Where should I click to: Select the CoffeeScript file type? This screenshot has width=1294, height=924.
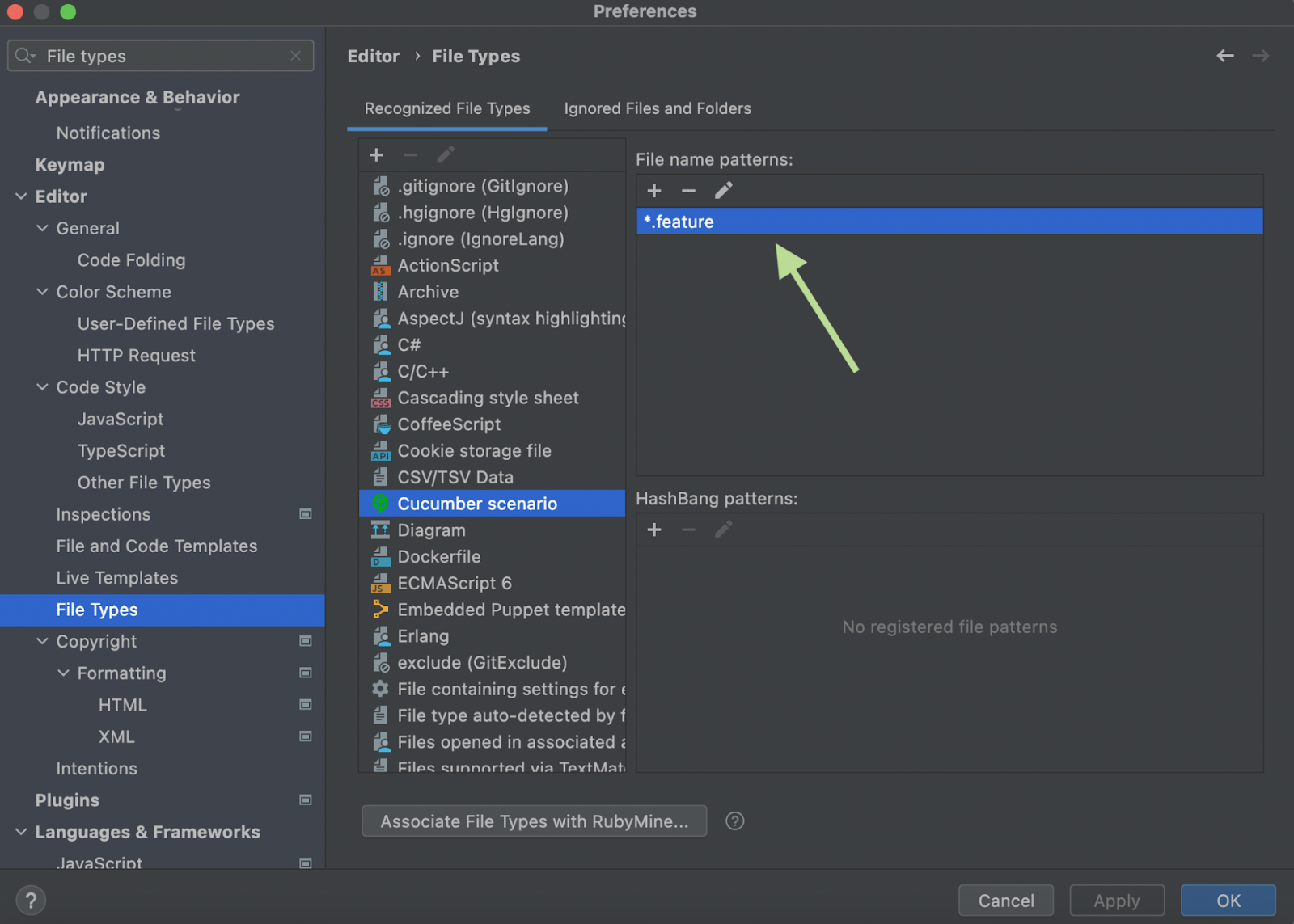click(492, 424)
